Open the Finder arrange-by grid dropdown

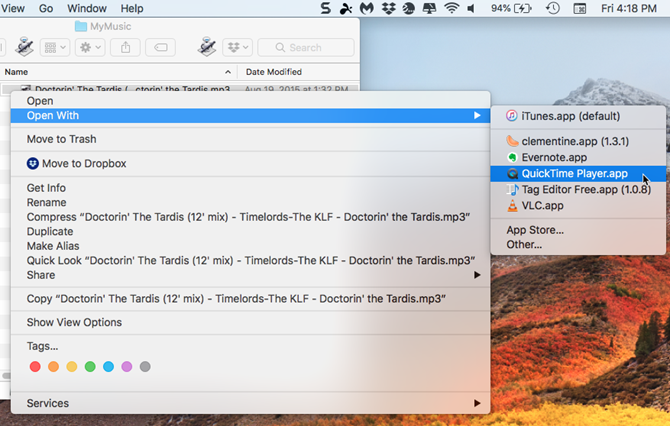coord(55,47)
